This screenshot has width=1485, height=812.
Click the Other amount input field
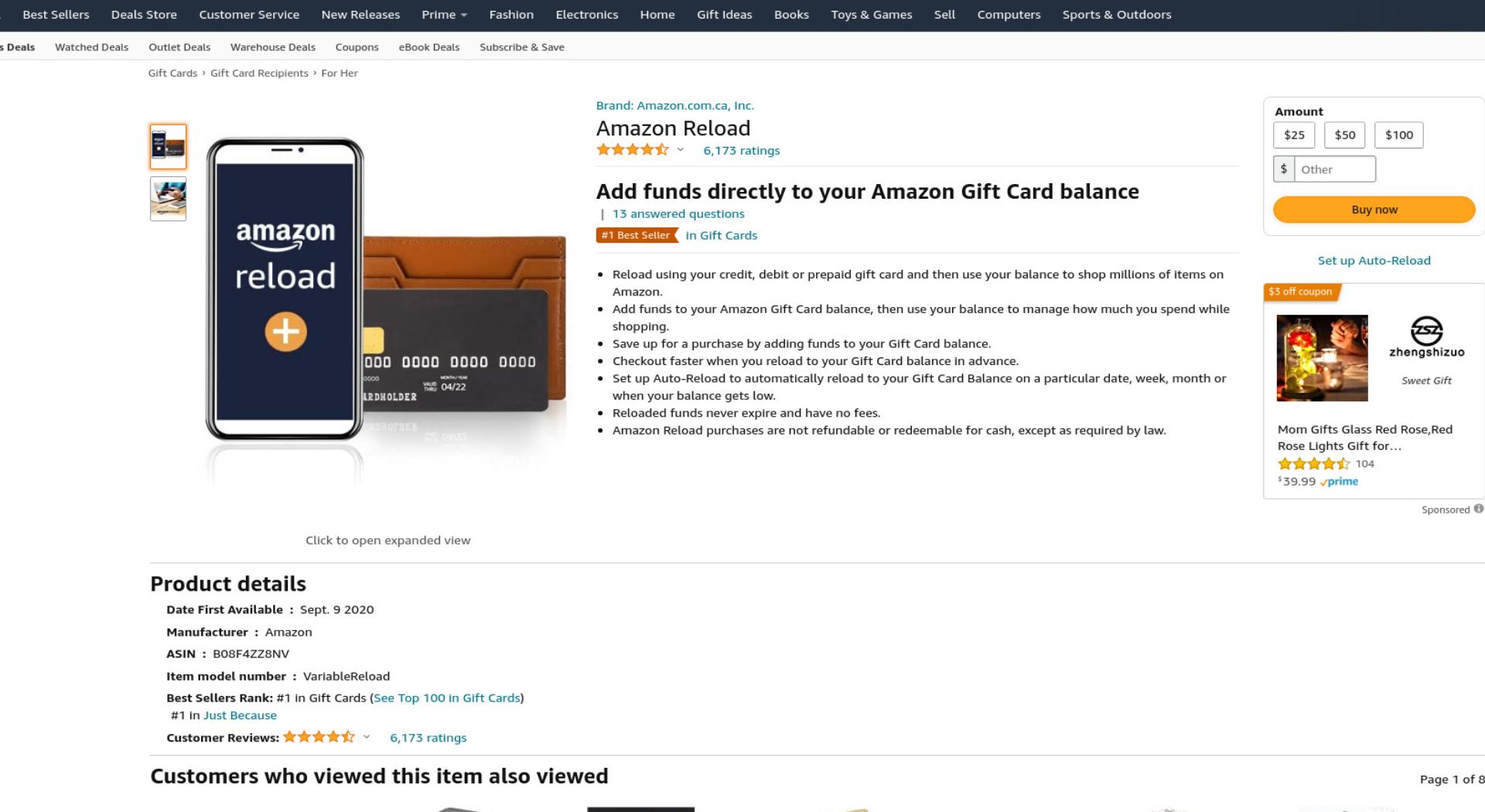point(1335,169)
